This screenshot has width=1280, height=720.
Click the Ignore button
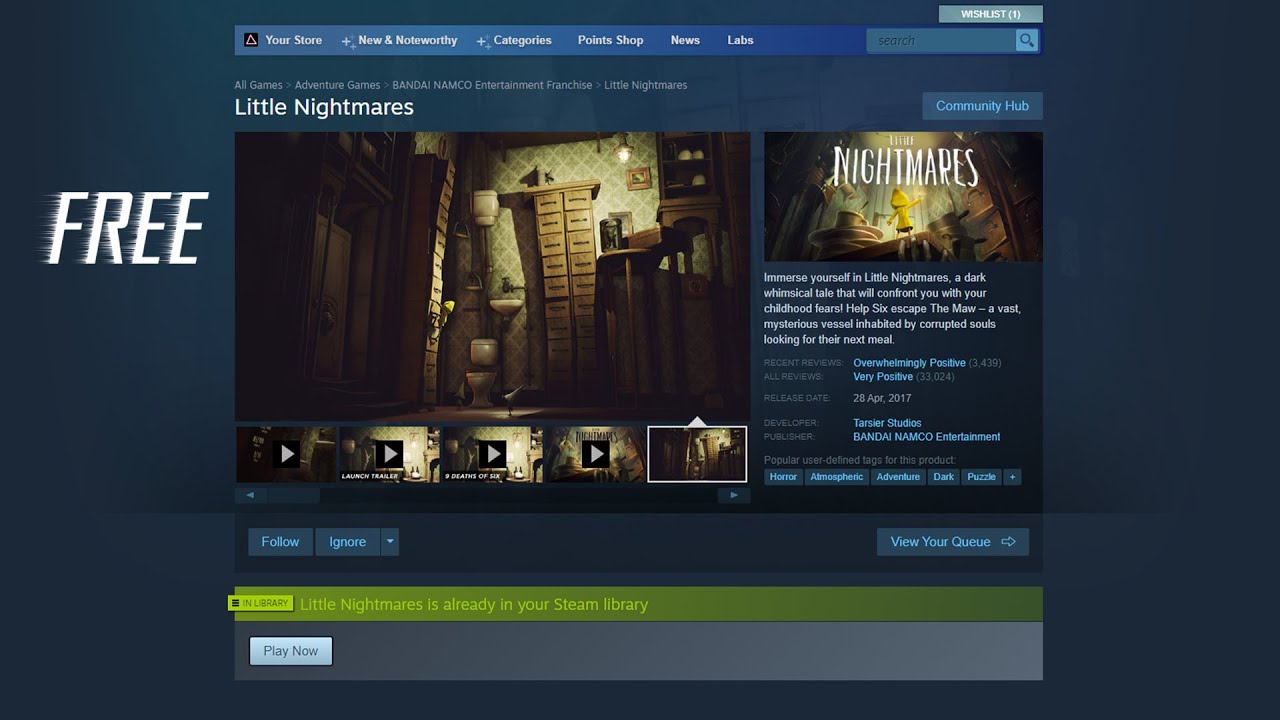click(x=348, y=542)
